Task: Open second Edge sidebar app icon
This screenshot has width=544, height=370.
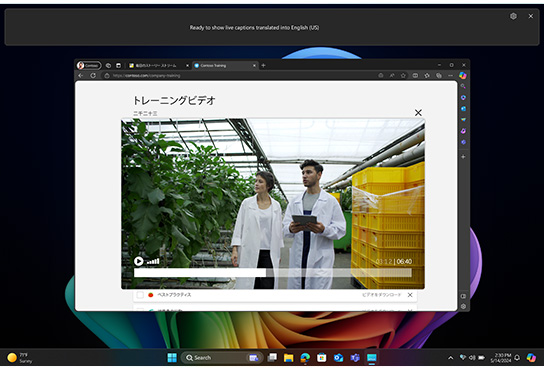Action: coord(463,98)
